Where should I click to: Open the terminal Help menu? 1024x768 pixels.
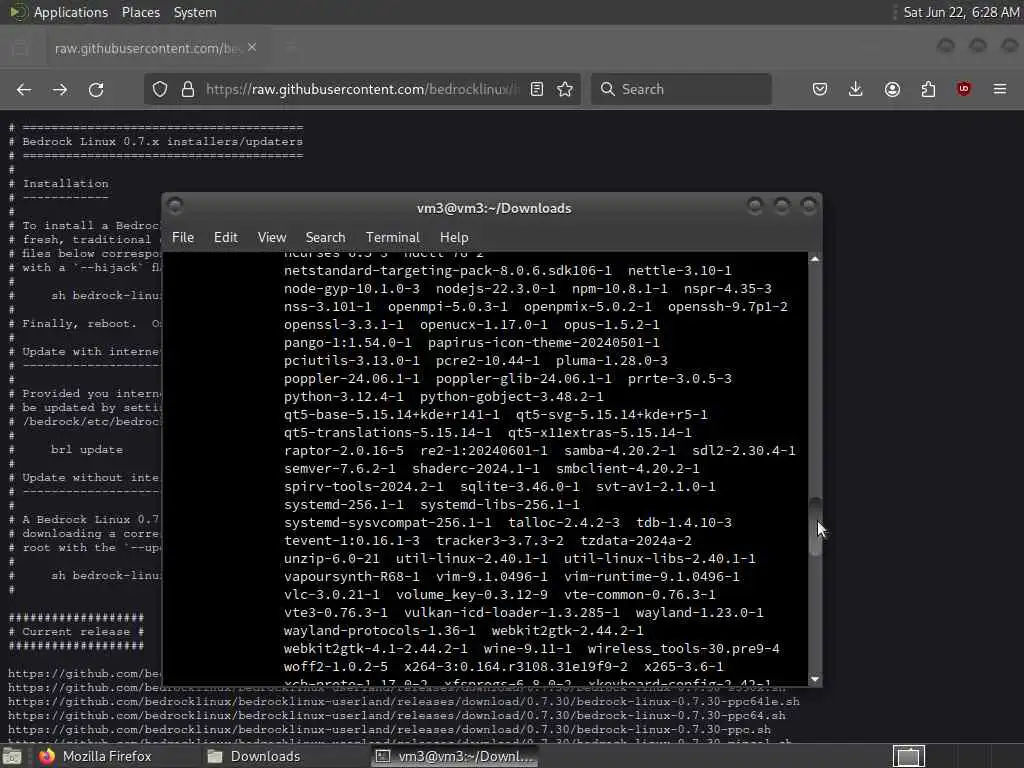point(454,238)
